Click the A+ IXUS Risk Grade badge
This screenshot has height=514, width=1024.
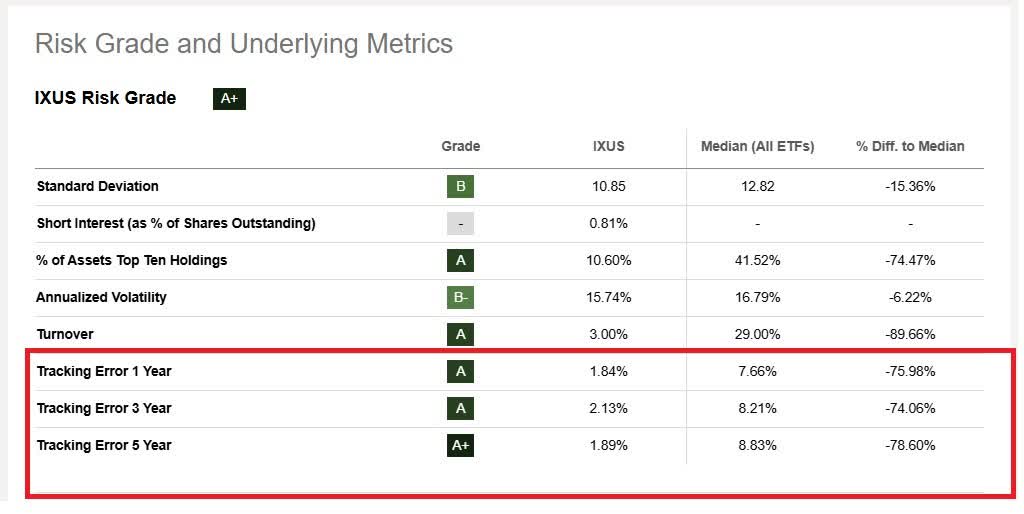pyautogui.click(x=229, y=99)
